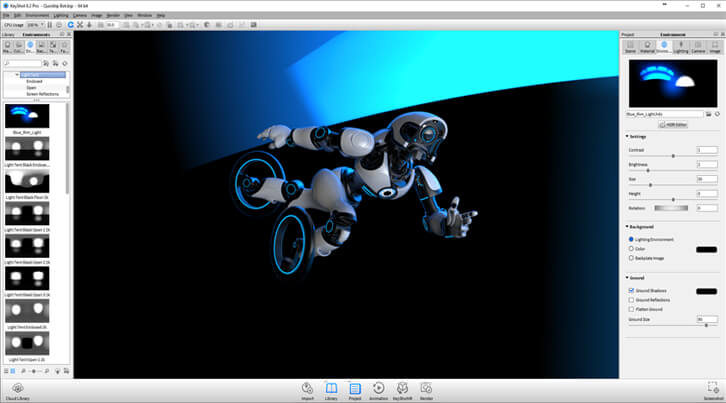726x403 pixels.
Task: Toggle the Library panel icon
Action: tap(331, 388)
